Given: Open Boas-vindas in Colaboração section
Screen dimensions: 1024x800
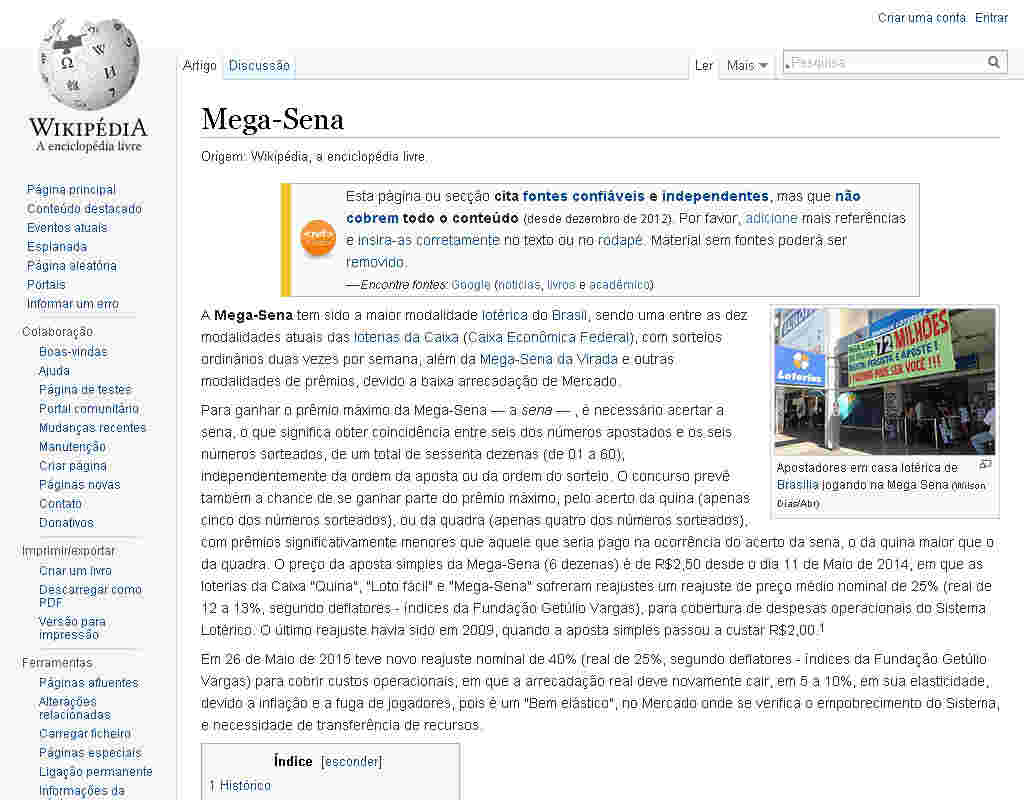Looking at the screenshot, I should point(73,352).
